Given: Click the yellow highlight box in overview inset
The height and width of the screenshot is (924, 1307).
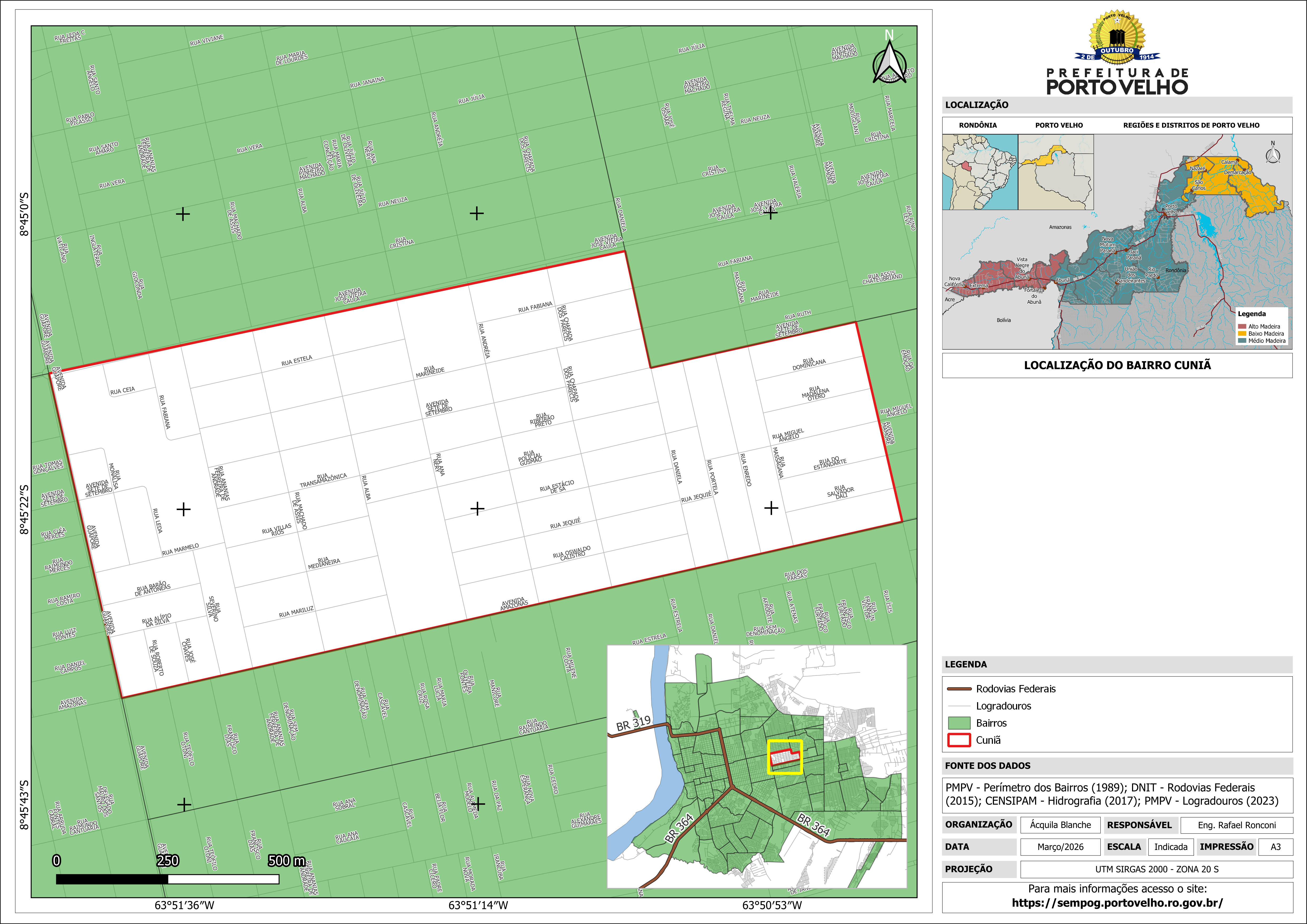Looking at the screenshot, I should tap(784, 757).
